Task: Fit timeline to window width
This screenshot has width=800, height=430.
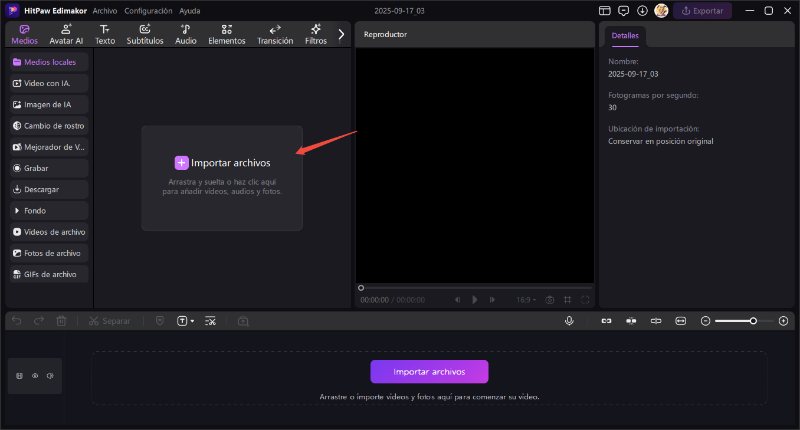Action: [x=681, y=321]
